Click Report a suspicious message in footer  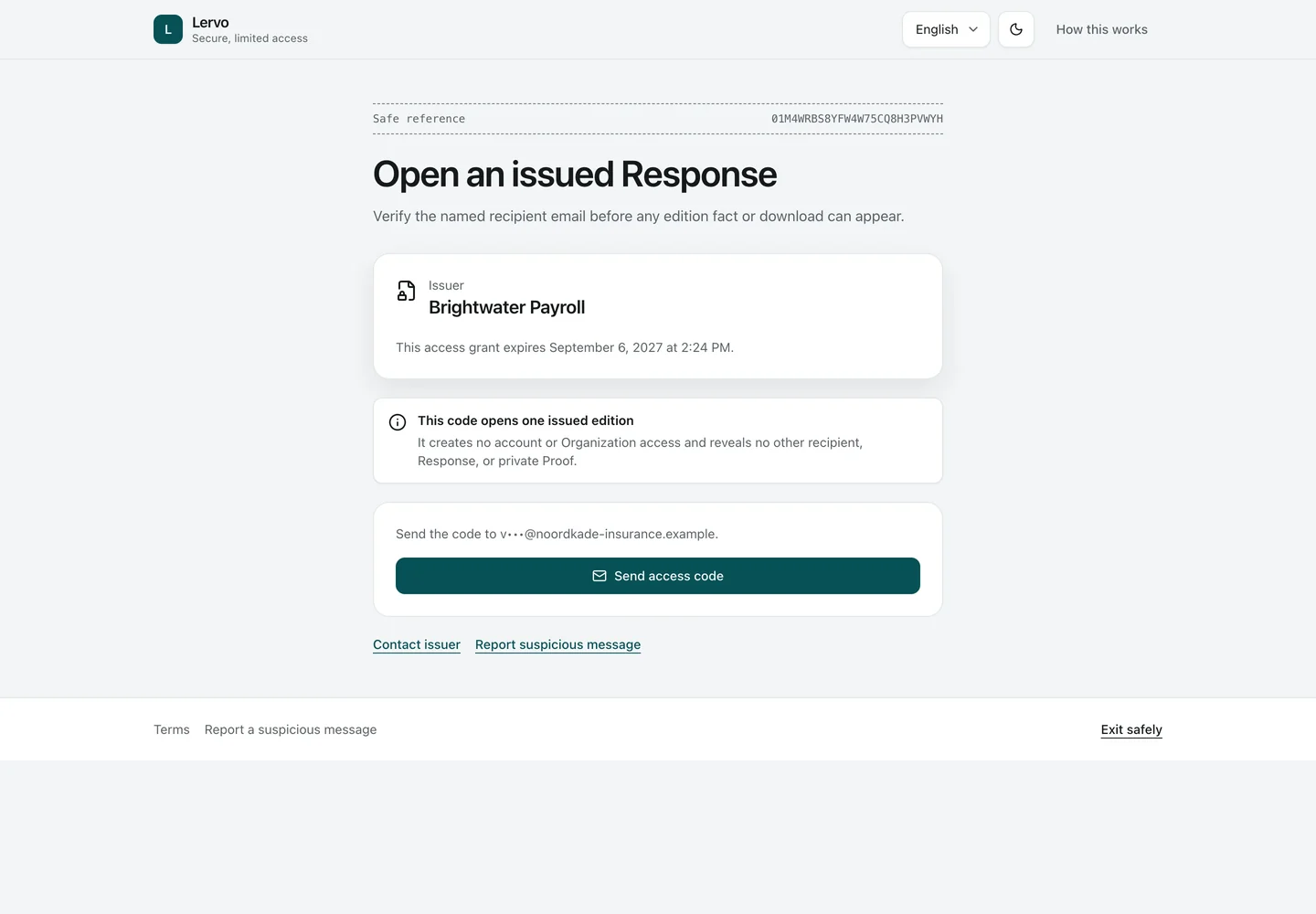(291, 729)
